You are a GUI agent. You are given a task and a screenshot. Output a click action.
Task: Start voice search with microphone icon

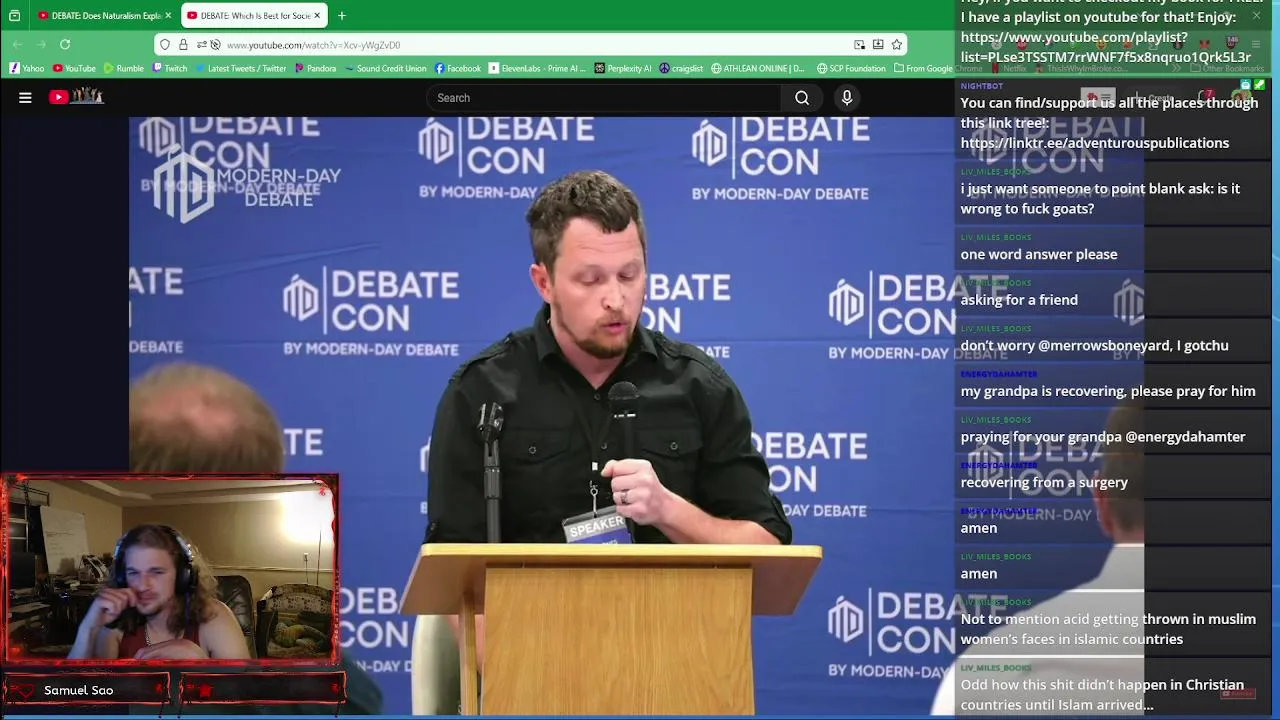tap(847, 98)
